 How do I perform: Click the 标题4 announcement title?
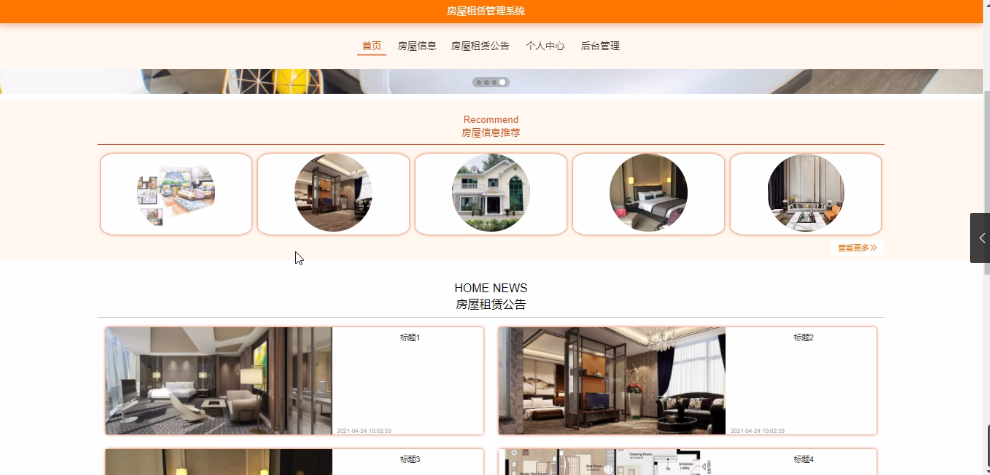(x=803, y=459)
